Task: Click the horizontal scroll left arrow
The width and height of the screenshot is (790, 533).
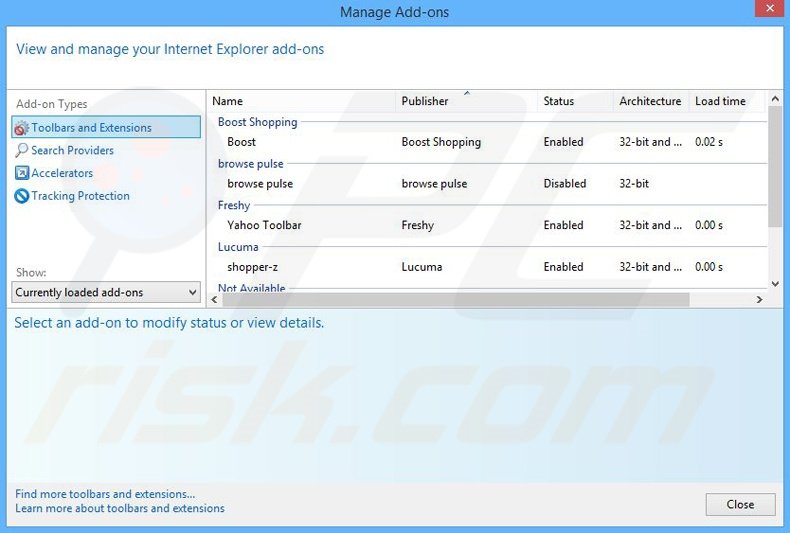Action: (215, 300)
